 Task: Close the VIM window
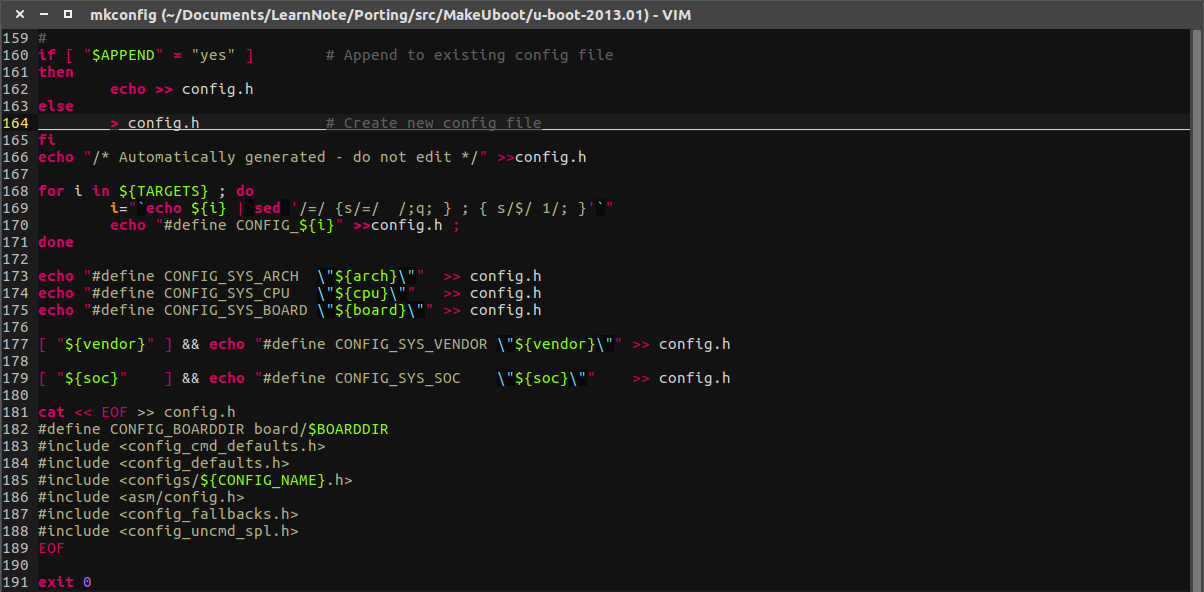click(19, 15)
